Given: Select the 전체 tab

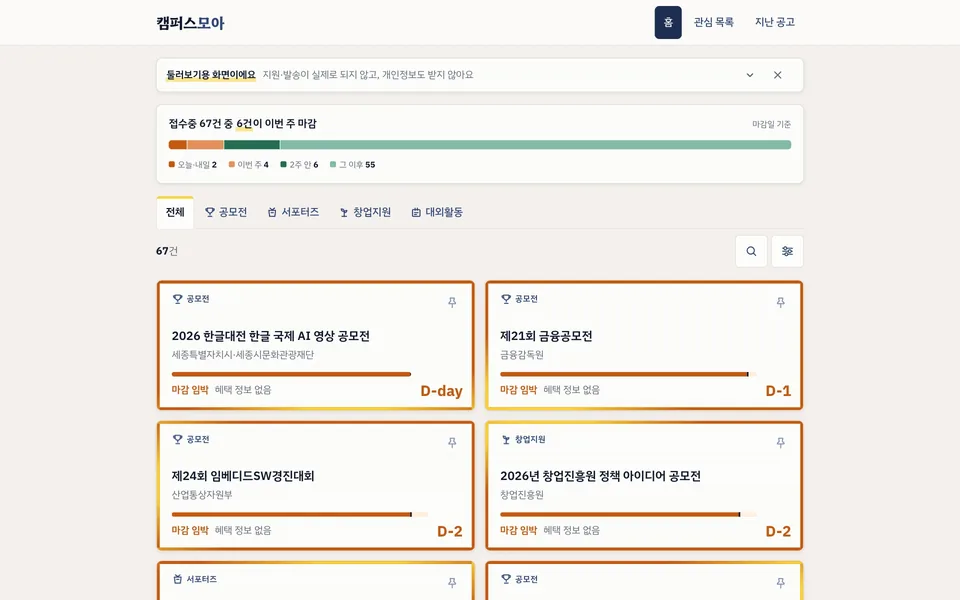Looking at the screenshot, I should [175, 212].
